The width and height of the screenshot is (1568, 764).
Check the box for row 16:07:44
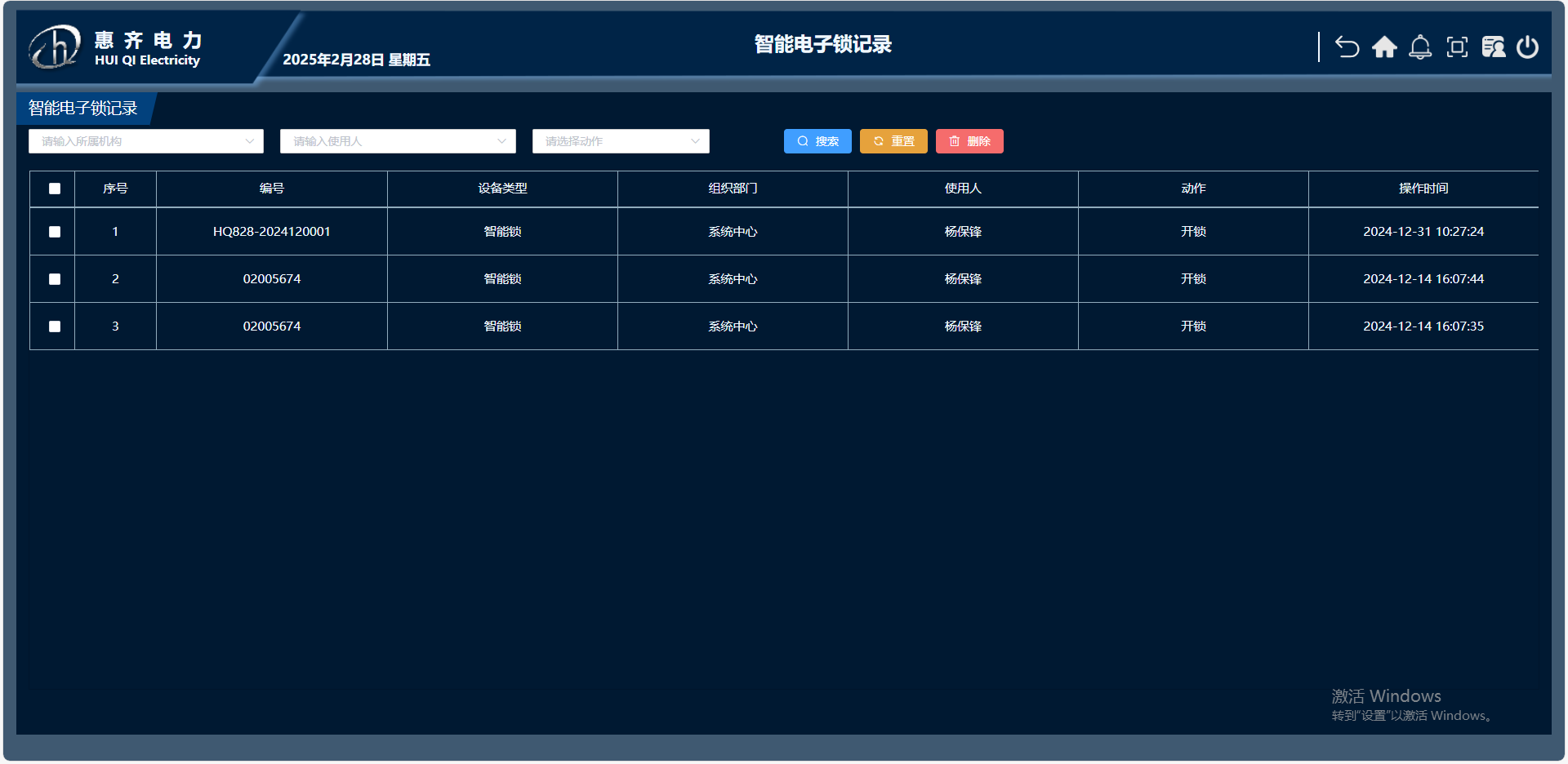click(x=55, y=279)
